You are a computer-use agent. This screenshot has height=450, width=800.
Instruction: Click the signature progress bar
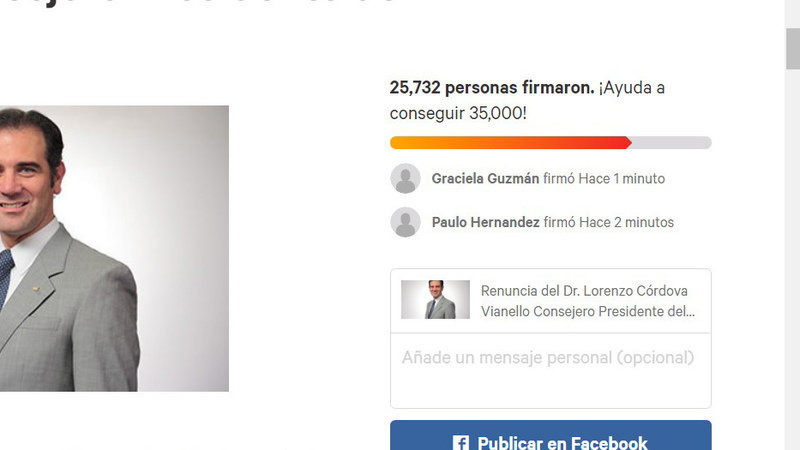(x=551, y=143)
